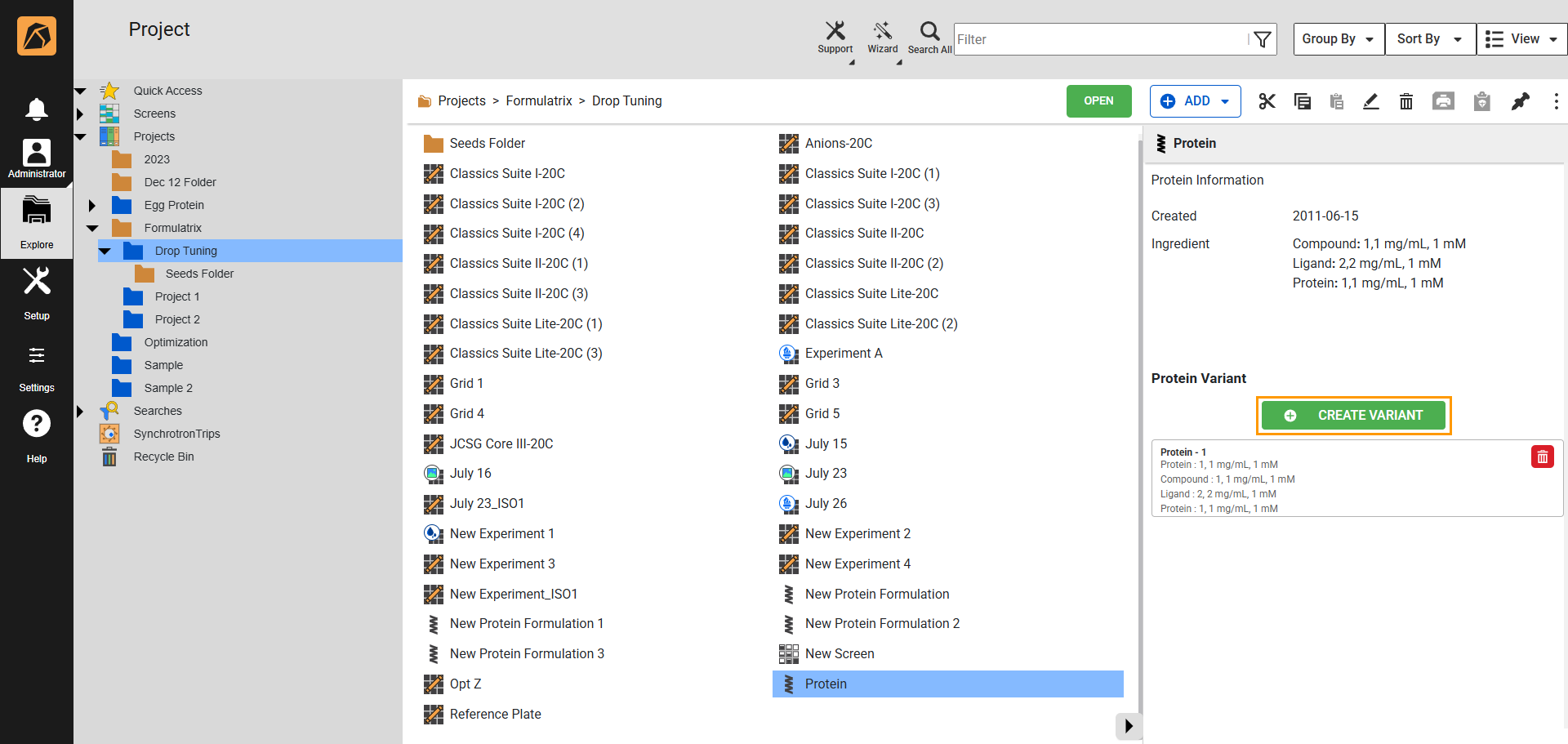Expand the Screens tree node
Screen dimensions: 1568x744
[x=80, y=114]
